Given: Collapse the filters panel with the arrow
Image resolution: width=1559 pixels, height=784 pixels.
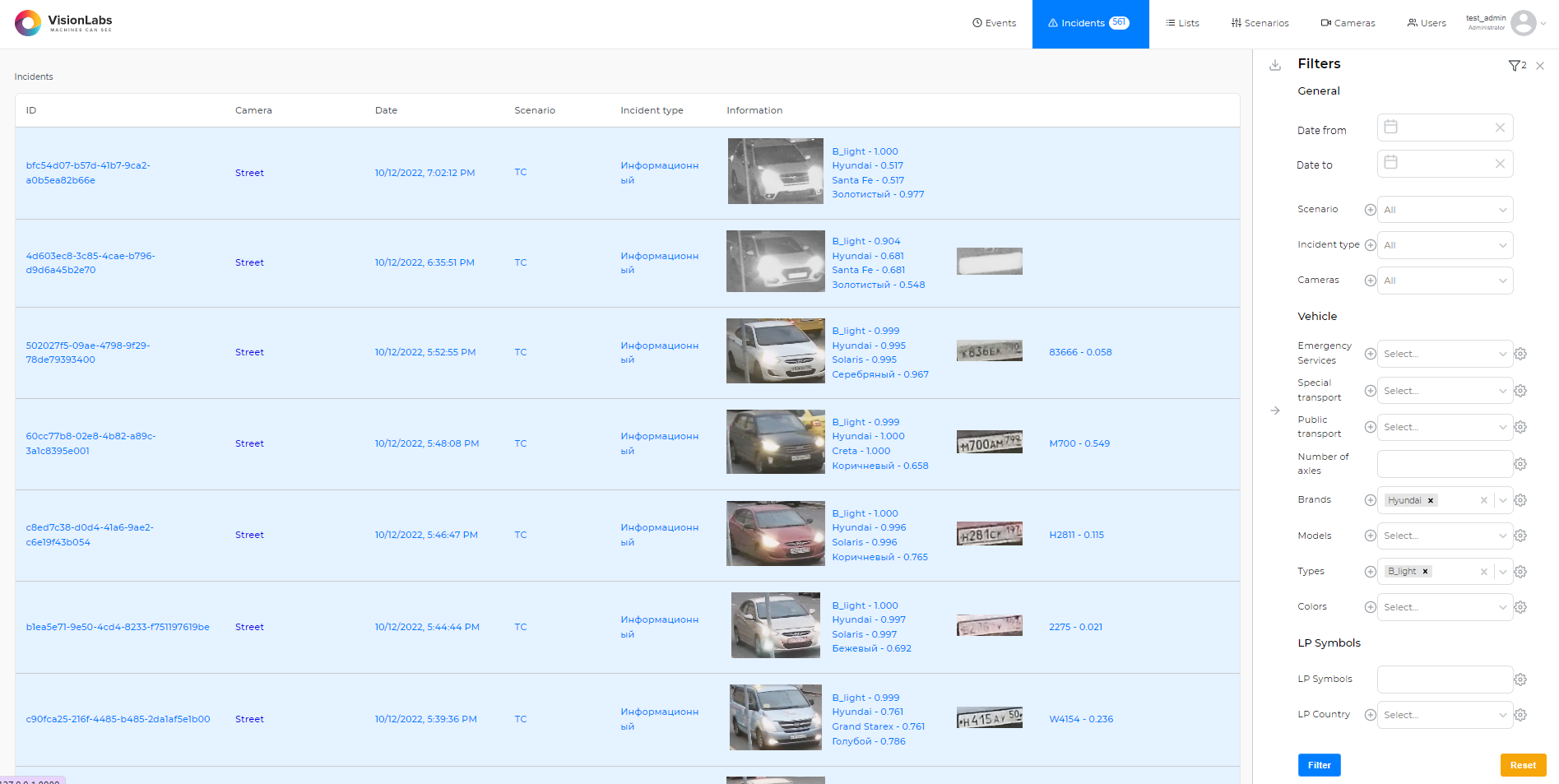Looking at the screenshot, I should (x=1274, y=411).
